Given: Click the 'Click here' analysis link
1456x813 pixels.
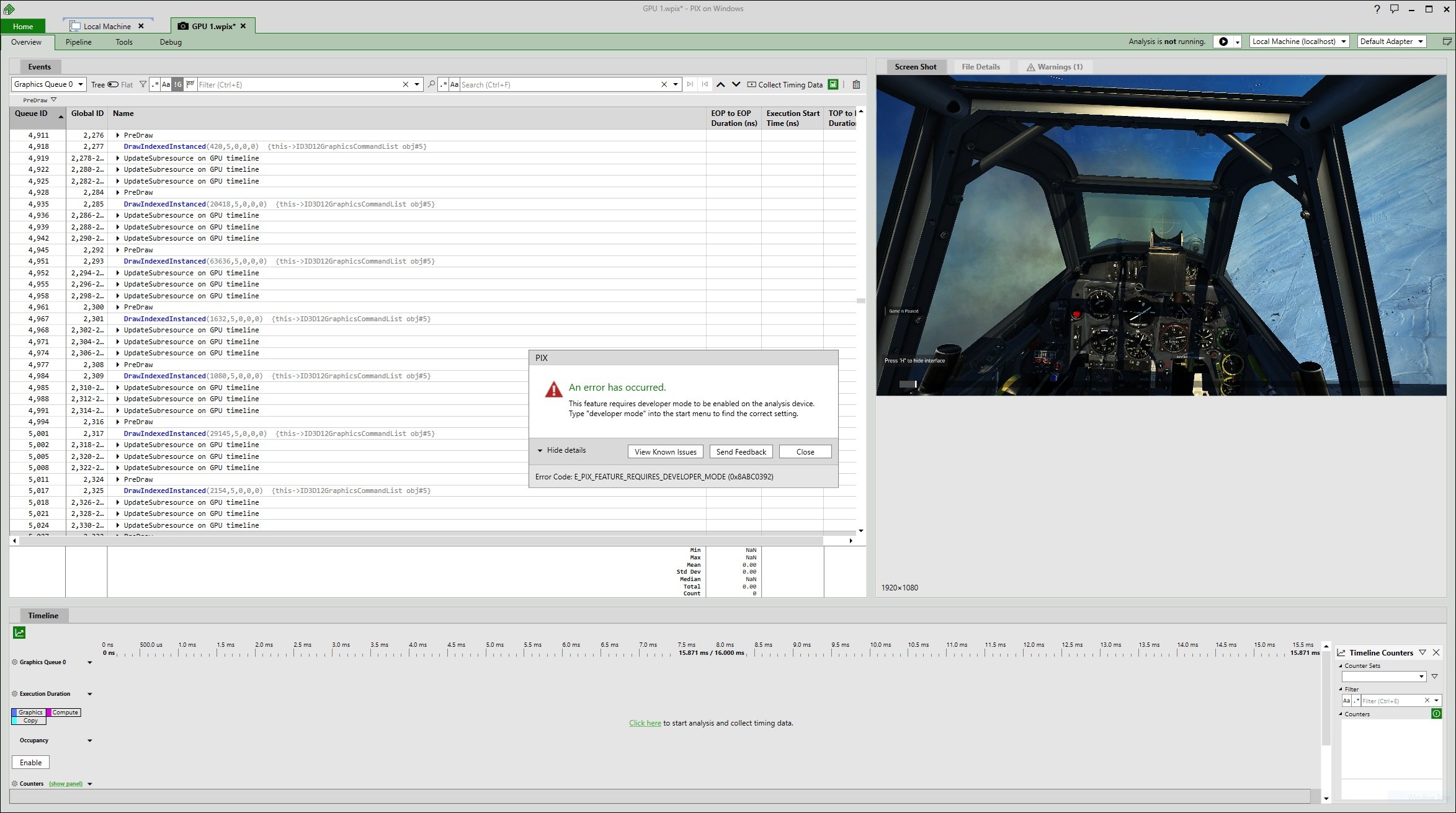Looking at the screenshot, I should pyautogui.click(x=645, y=723).
